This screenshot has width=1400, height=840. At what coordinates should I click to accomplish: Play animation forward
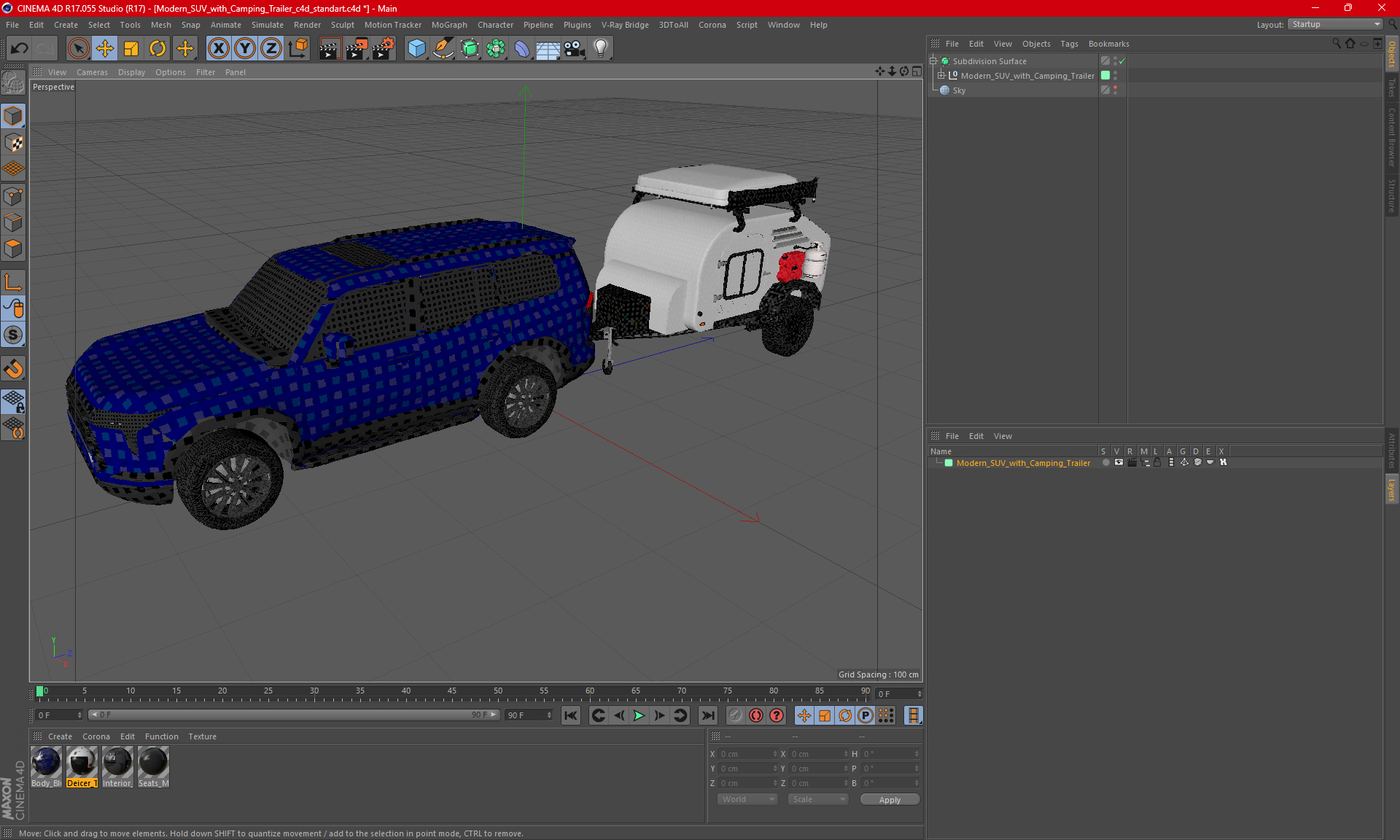tap(639, 715)
